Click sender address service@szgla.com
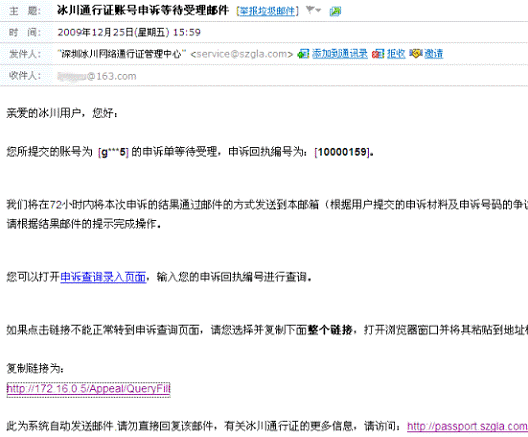The height and width of the screenshot is (437, 528). (x=241, y=54)
